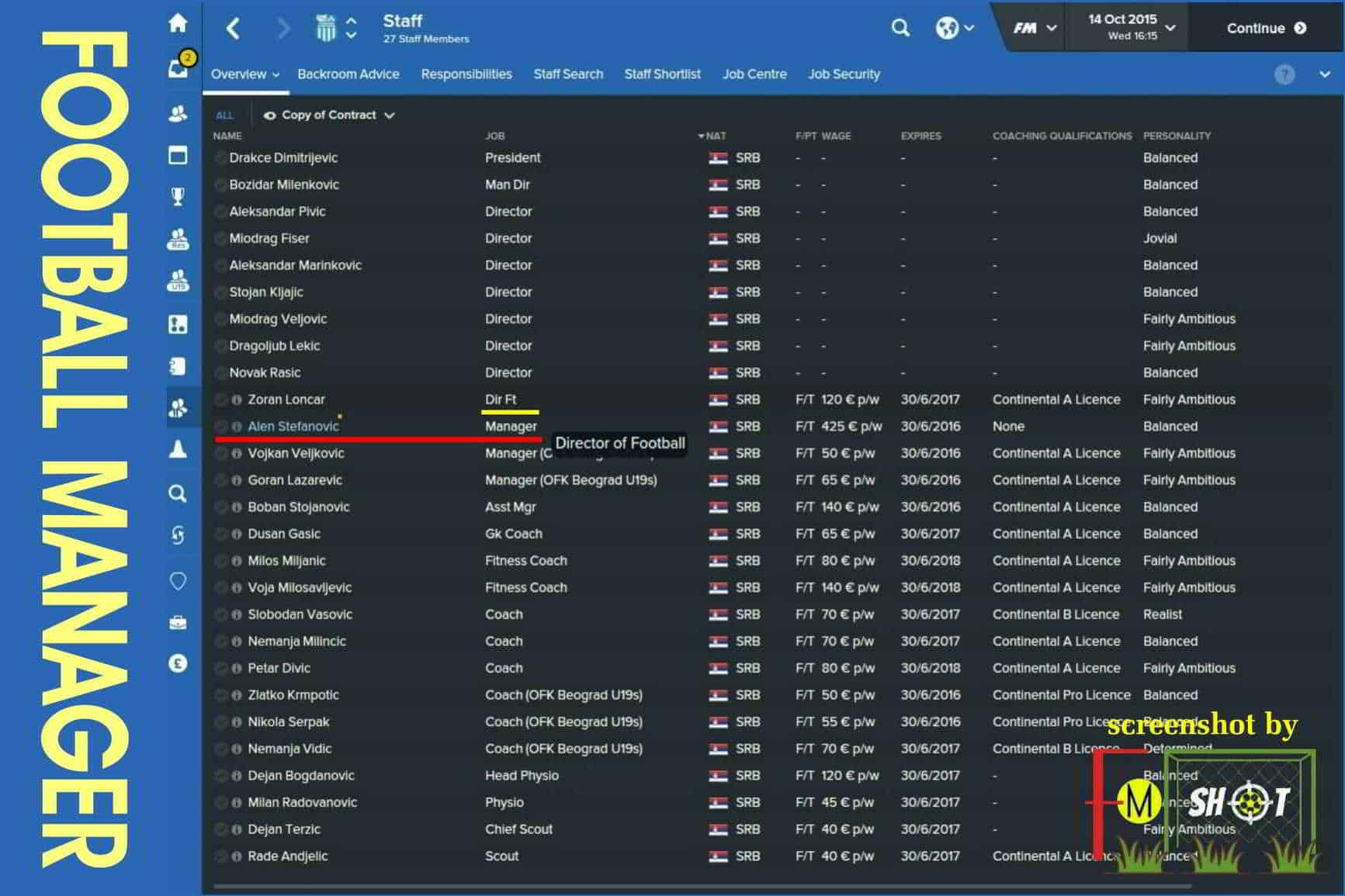Go to the Home screen icon
This screenshot has height=896, width=1345.
178,23
